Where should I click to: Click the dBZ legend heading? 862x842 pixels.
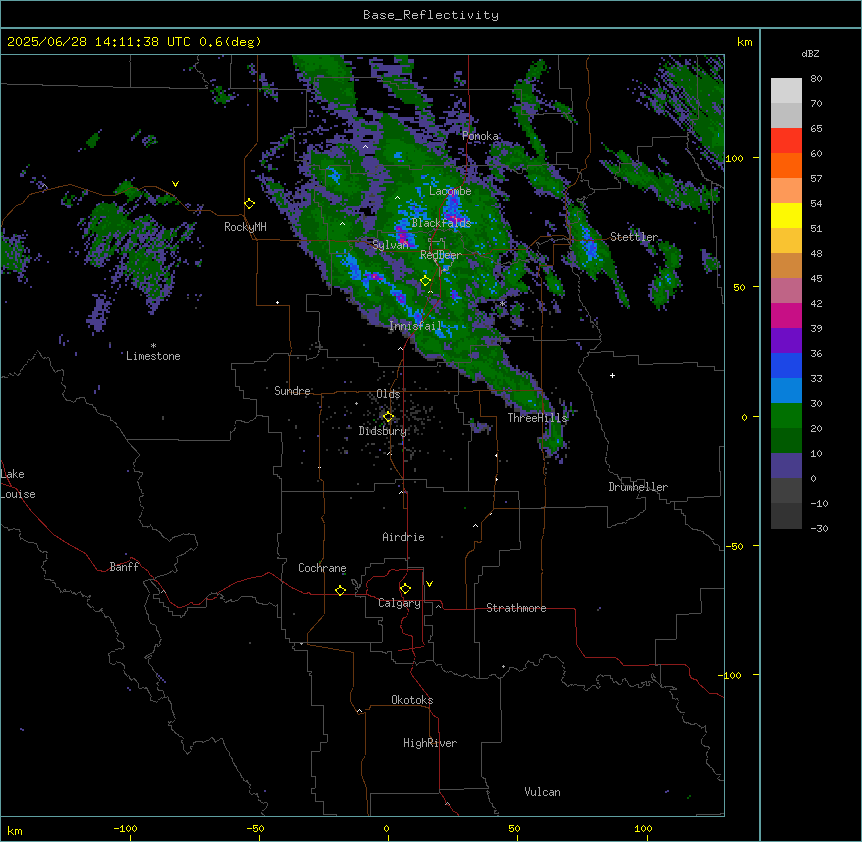point(810,53)
